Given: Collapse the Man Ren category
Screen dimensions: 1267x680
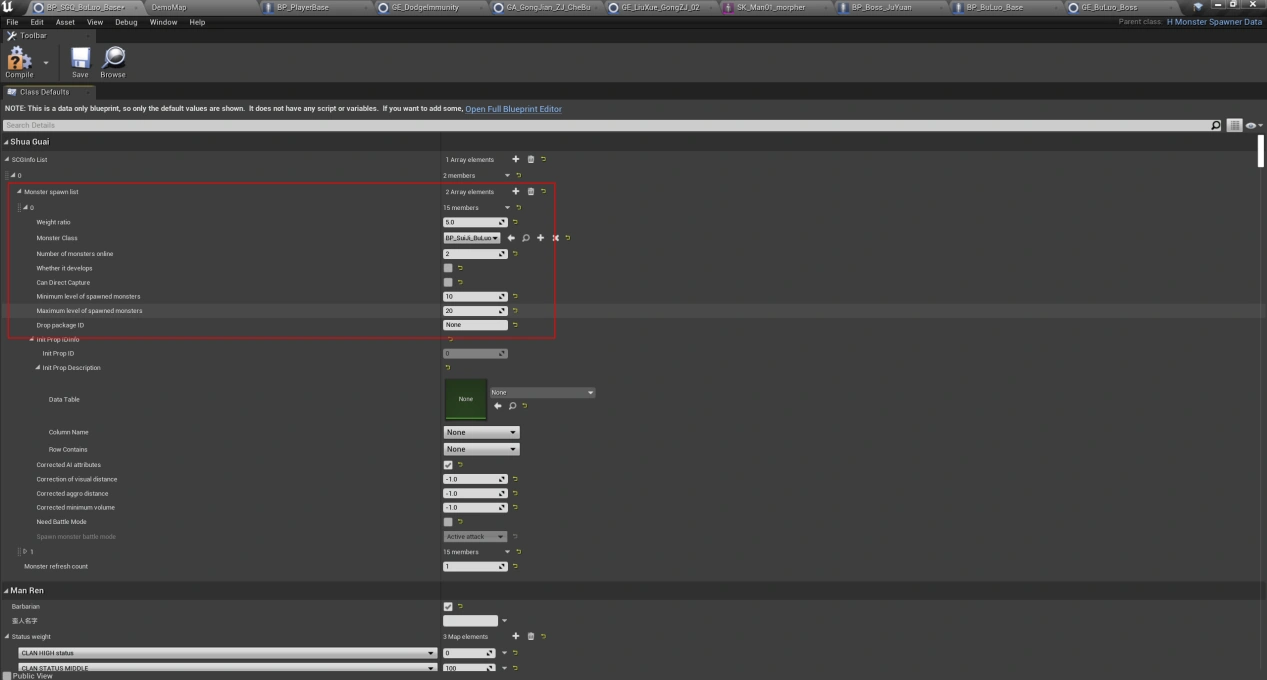Looking at the screenshot, I should (6, 590).
